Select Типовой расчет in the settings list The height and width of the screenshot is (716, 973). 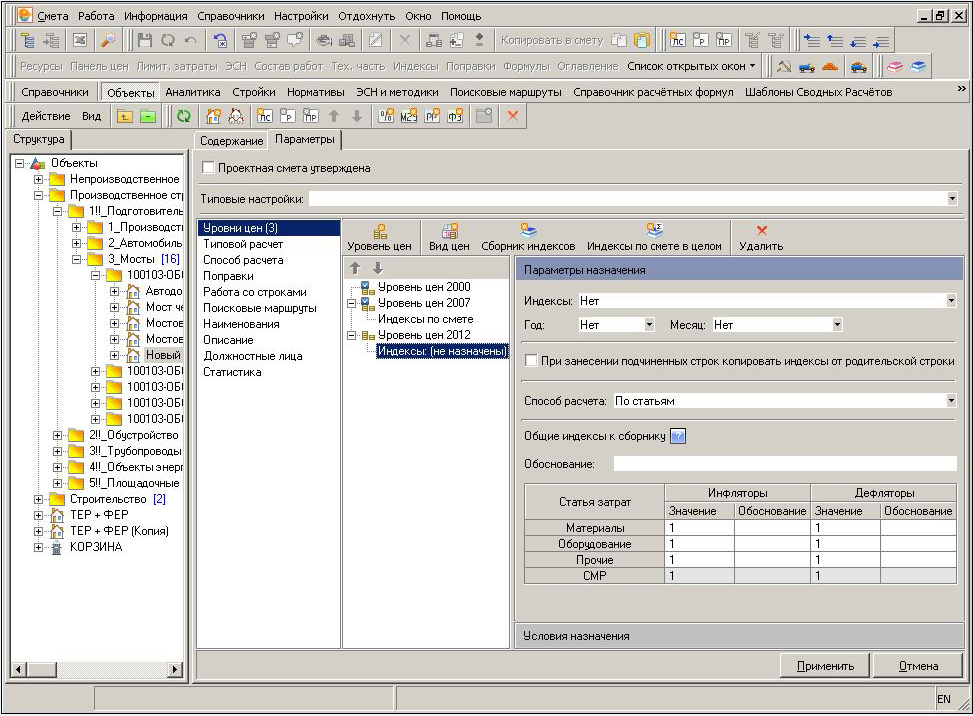243,244
